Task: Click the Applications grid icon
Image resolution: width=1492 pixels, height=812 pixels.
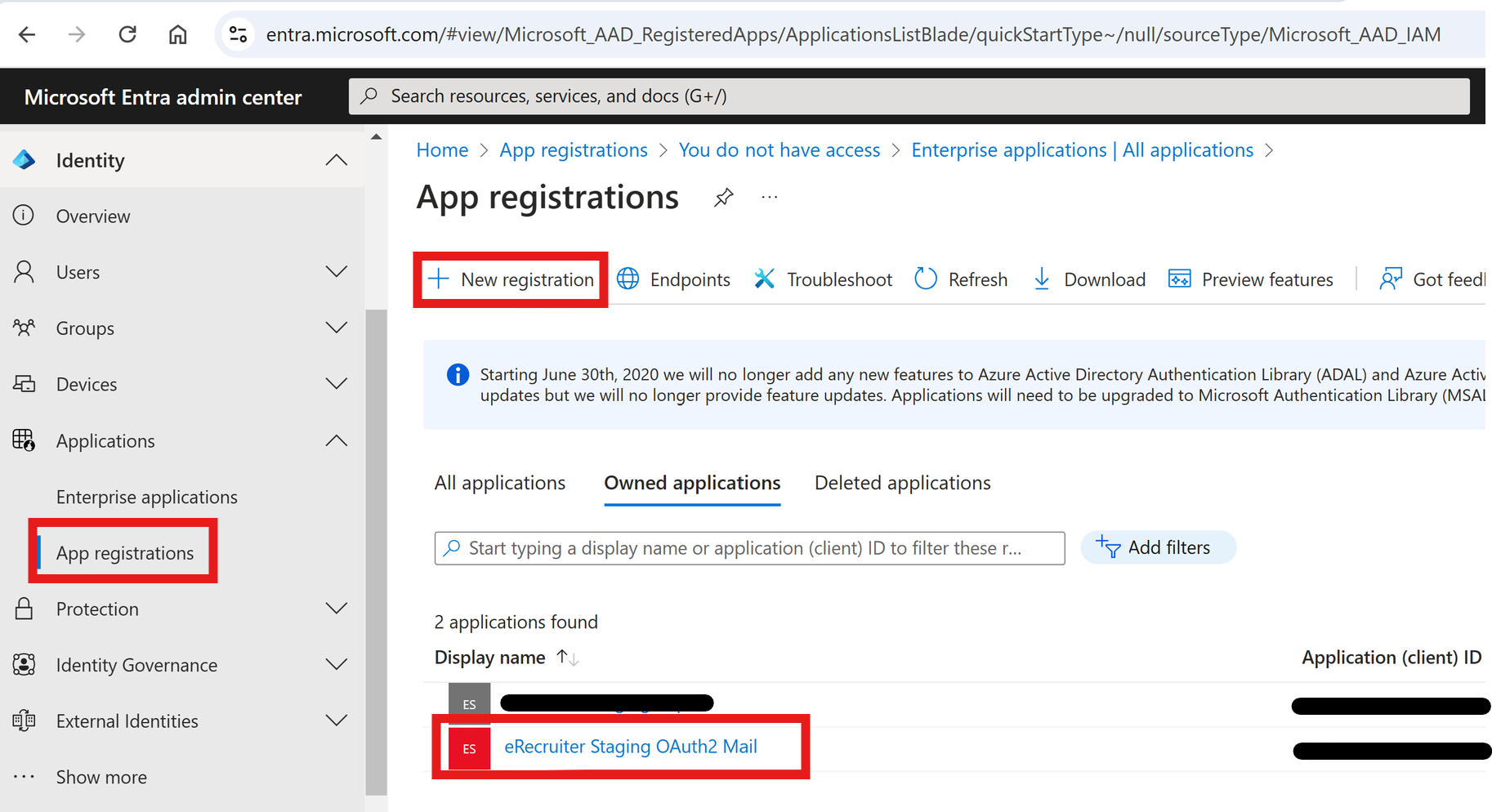Action: click(x=25, y=440)
